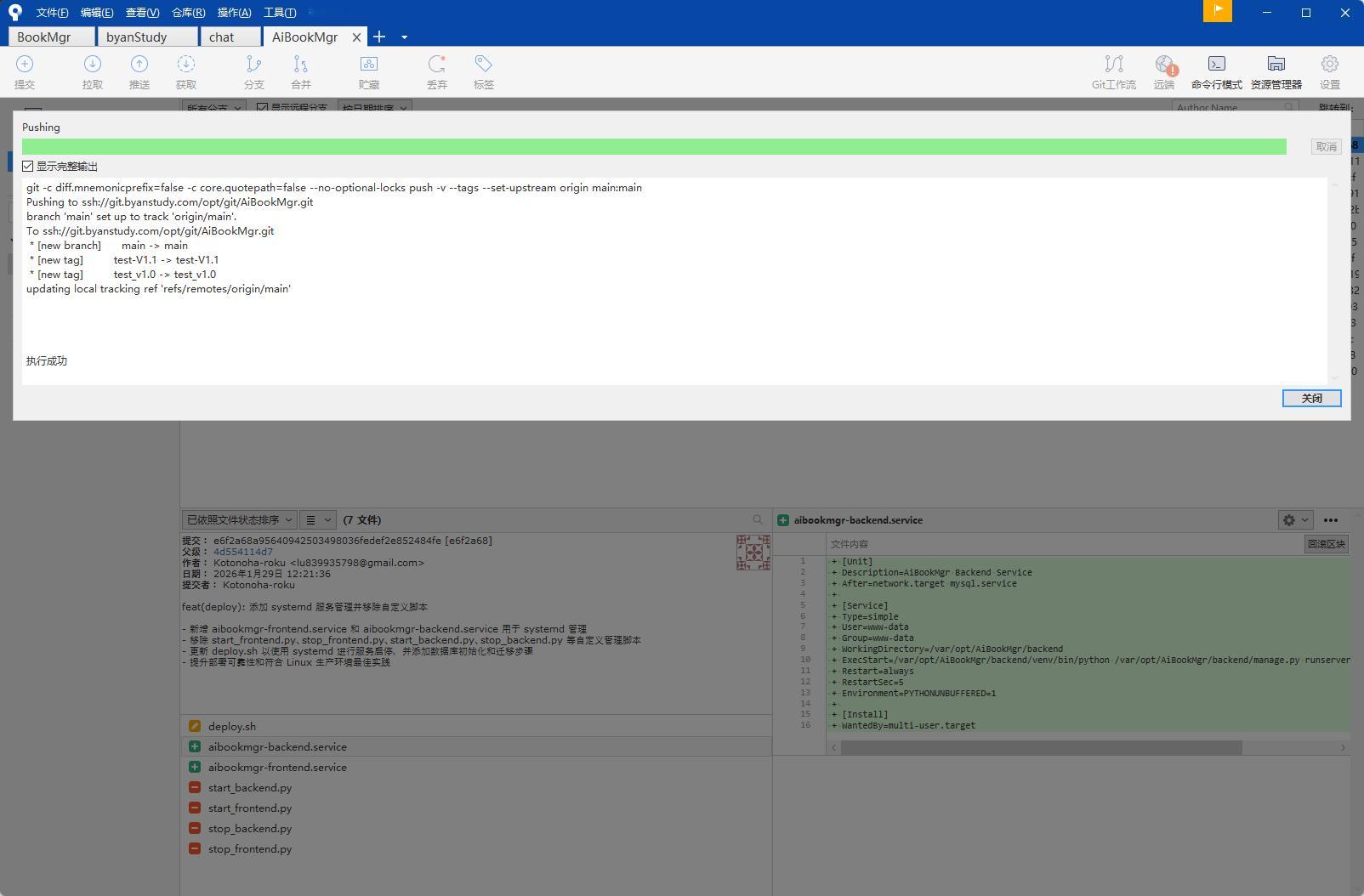Click the diff line 'Restart=always'
This screenshot has height=896, width=1364.
click(878, 671)
